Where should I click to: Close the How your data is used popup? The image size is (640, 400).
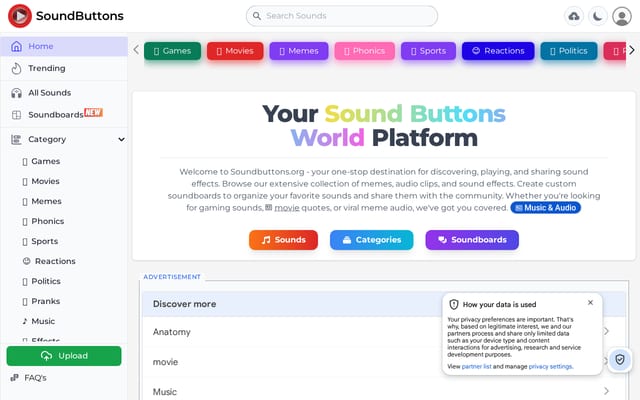(x=590, y=302)
